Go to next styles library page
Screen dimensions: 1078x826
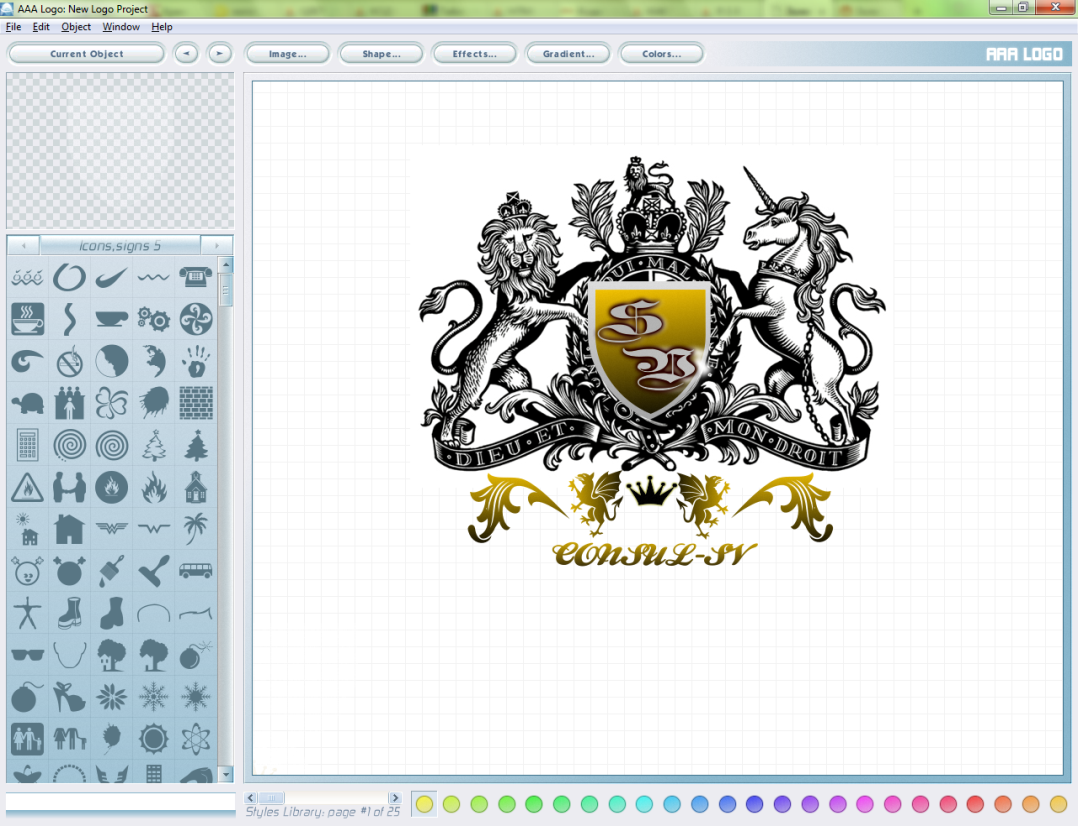(x=395, y=798)
